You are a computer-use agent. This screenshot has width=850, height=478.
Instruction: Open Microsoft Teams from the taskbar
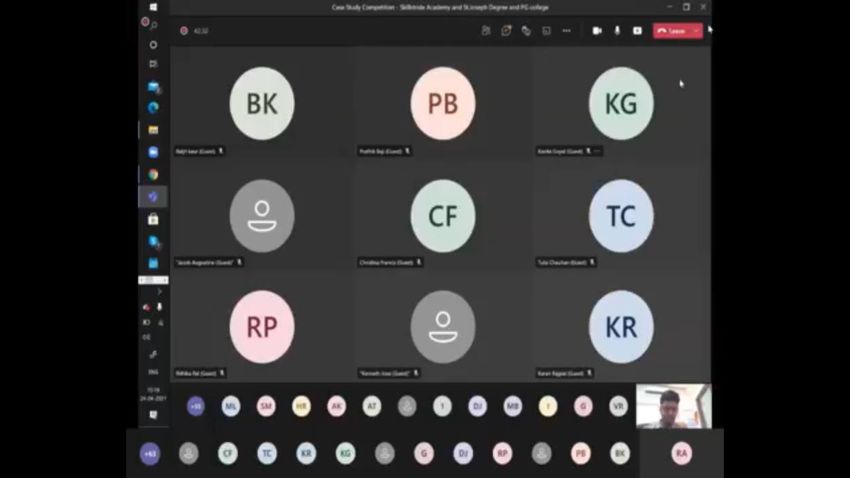154,197
